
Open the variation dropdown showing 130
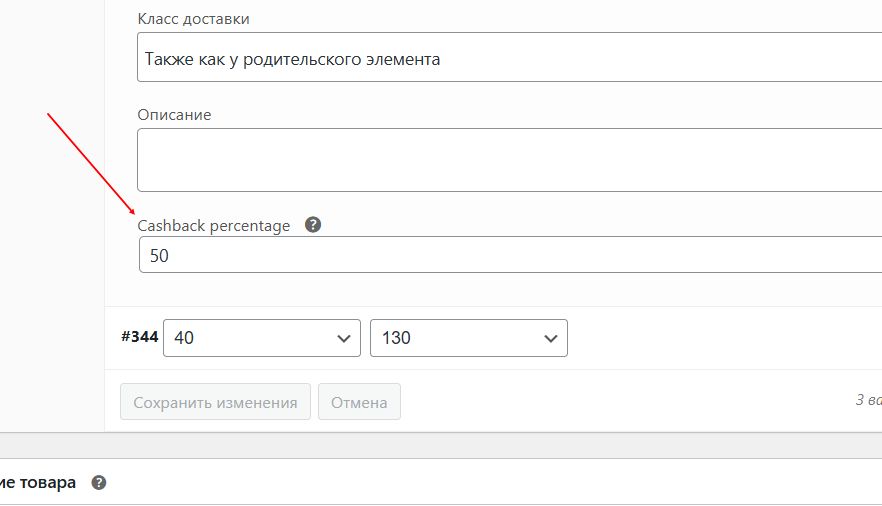coord(469,338)
